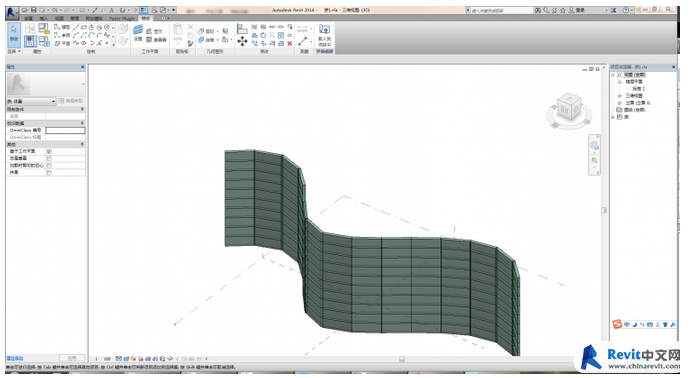Close the Project Browser panel with its X
This screenshot has height=378, width=691.
click(673, 67)
